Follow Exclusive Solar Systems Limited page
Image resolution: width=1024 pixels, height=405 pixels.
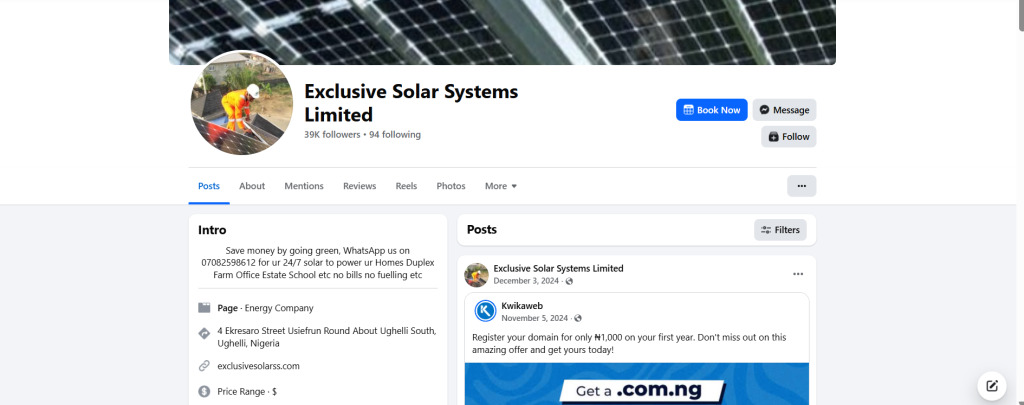(x=788, y=137)
